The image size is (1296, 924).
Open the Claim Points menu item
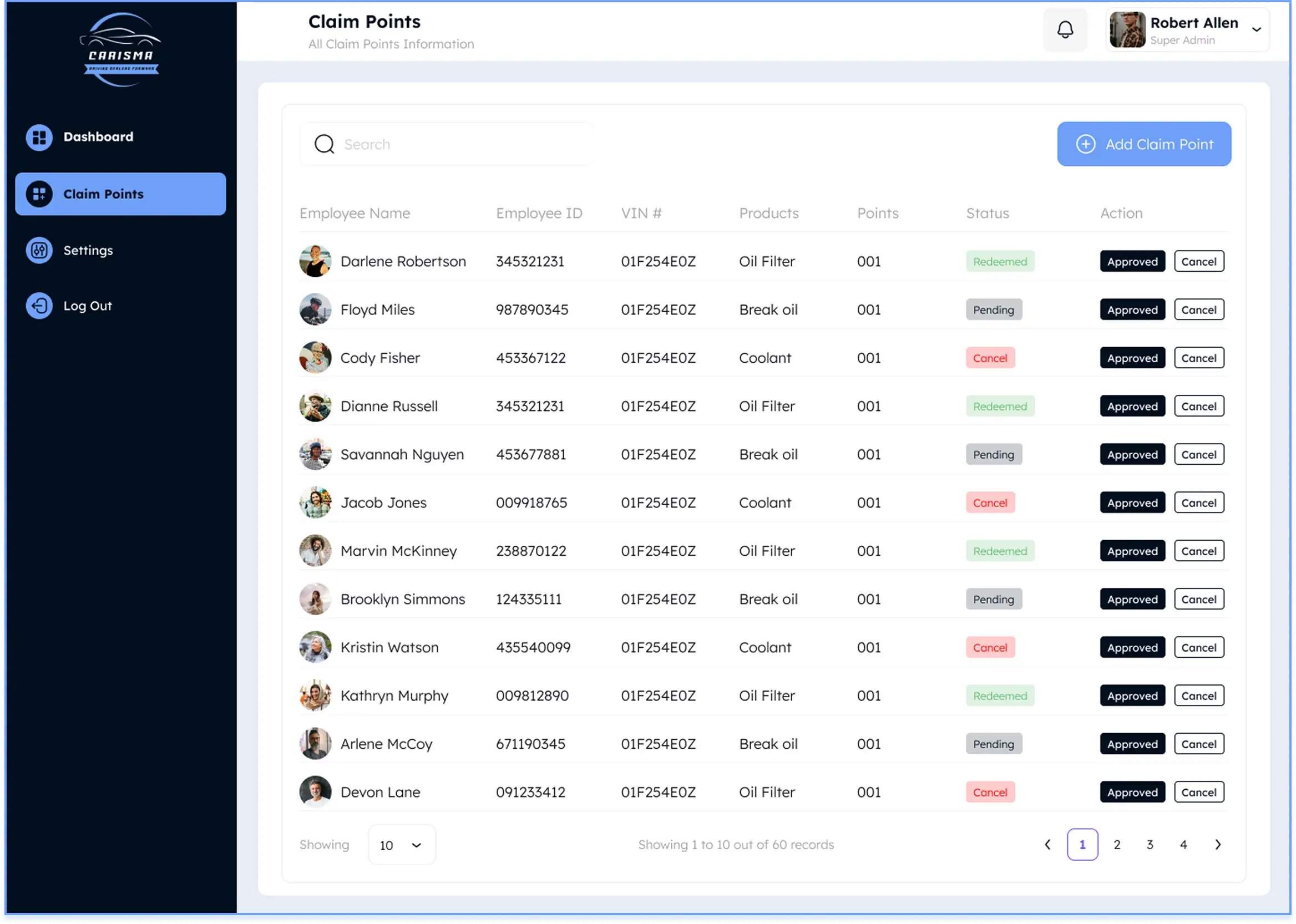120,194
